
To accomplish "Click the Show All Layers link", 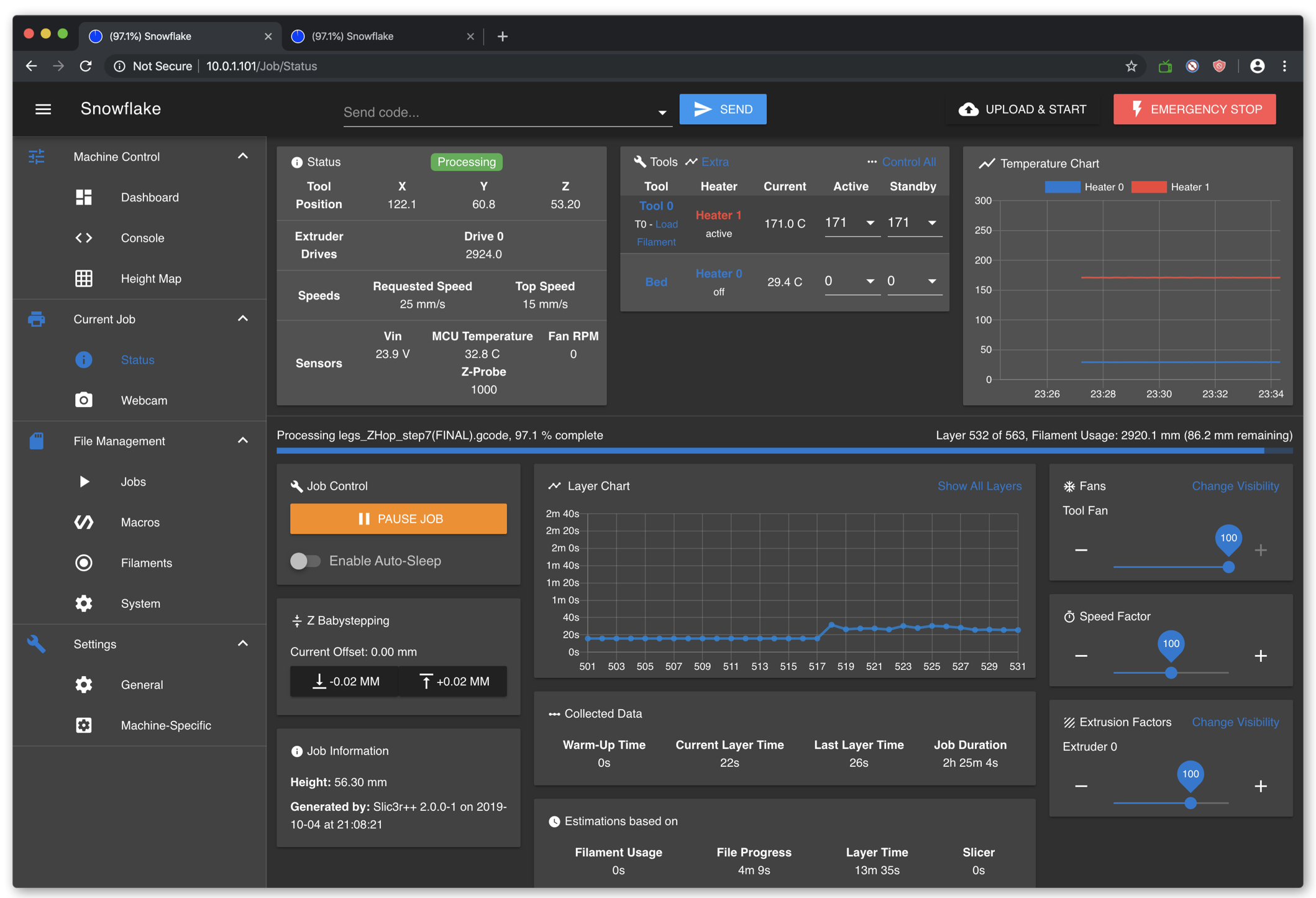I will [979, 486].
